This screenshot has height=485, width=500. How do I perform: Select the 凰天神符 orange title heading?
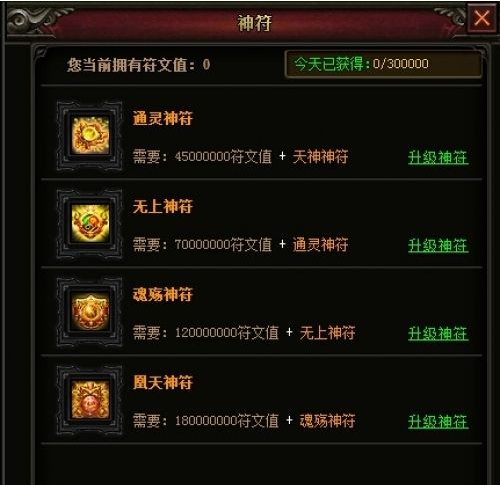pyautogui.click(x=163, y=382)
